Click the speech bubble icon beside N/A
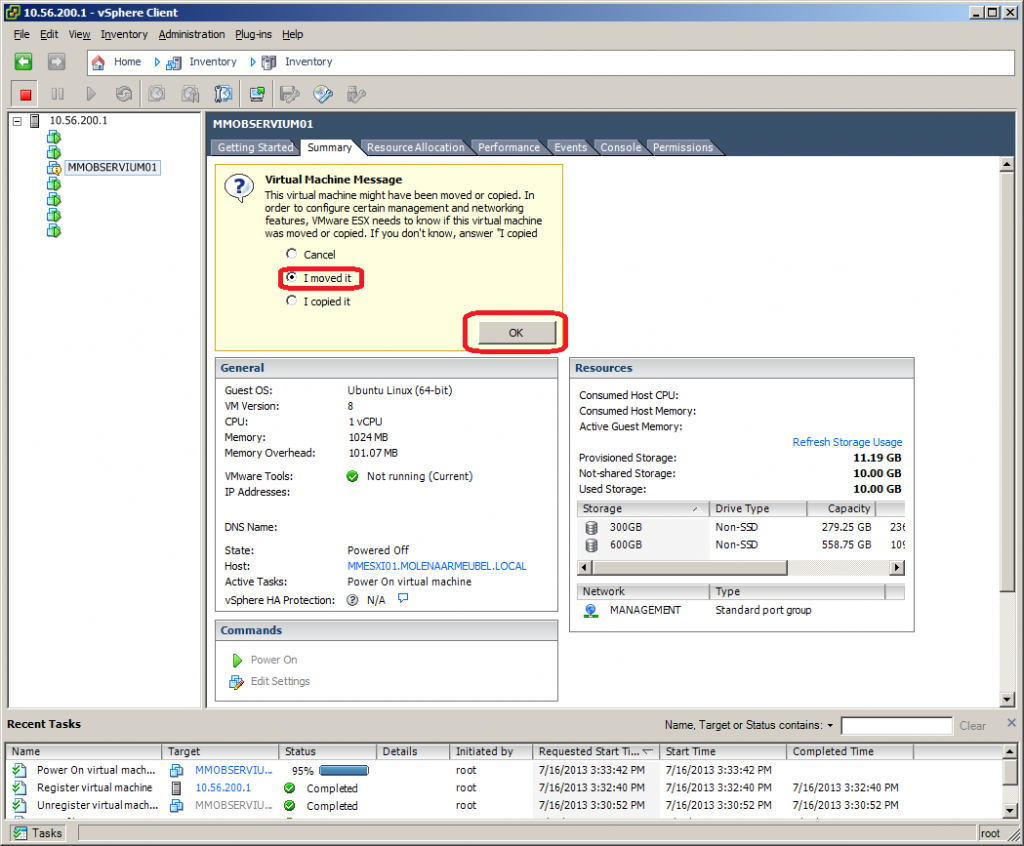This screenshot has height=846, width=1024. point(404,598)
